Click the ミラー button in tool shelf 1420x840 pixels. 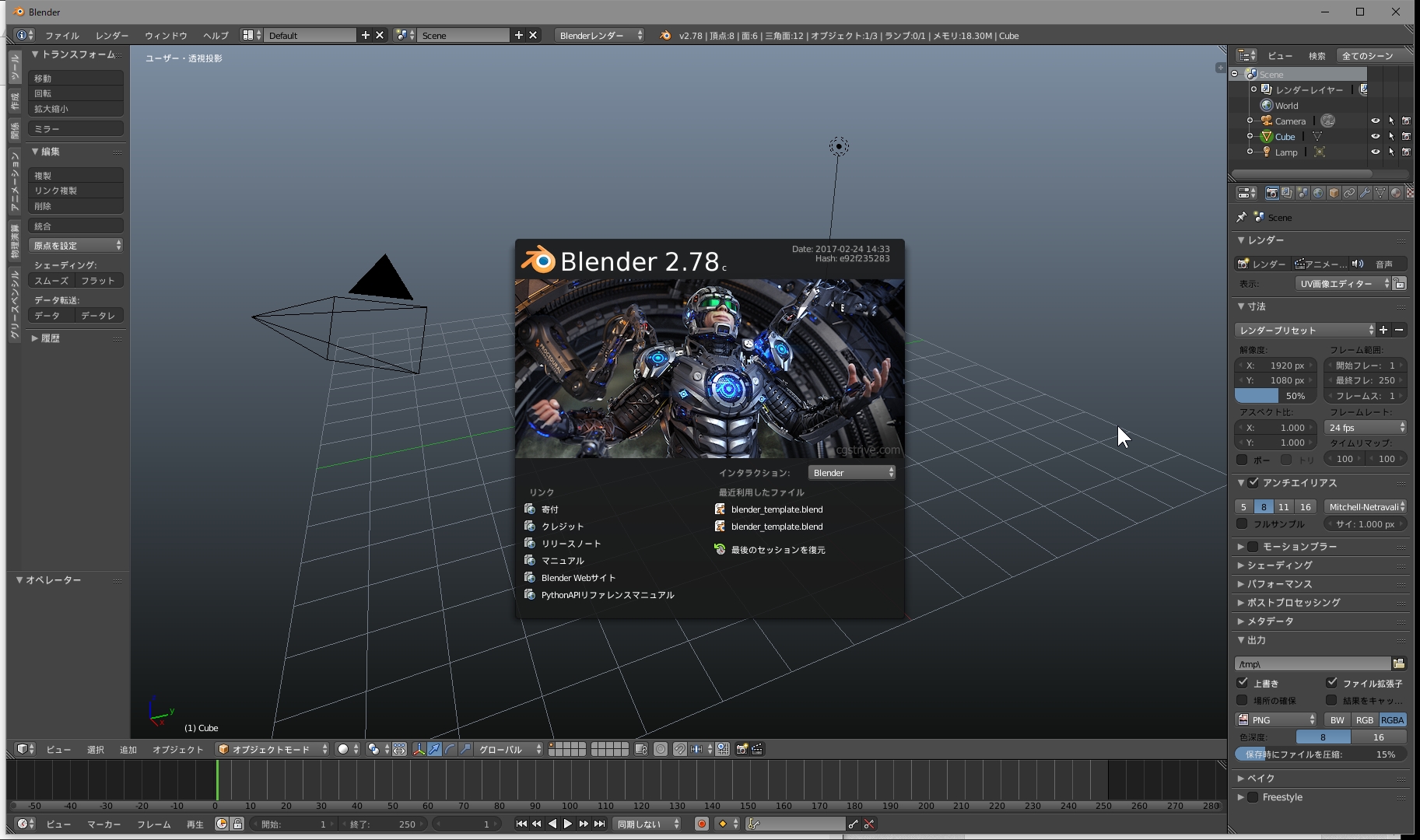point(76,128)
